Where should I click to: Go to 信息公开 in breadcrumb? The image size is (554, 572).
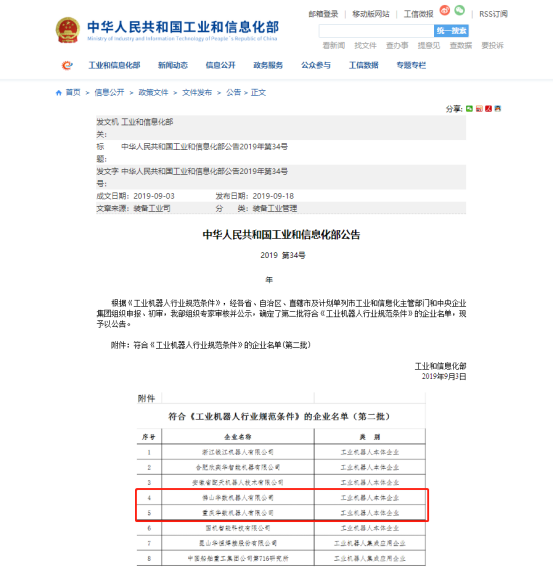tap(109, 93)
